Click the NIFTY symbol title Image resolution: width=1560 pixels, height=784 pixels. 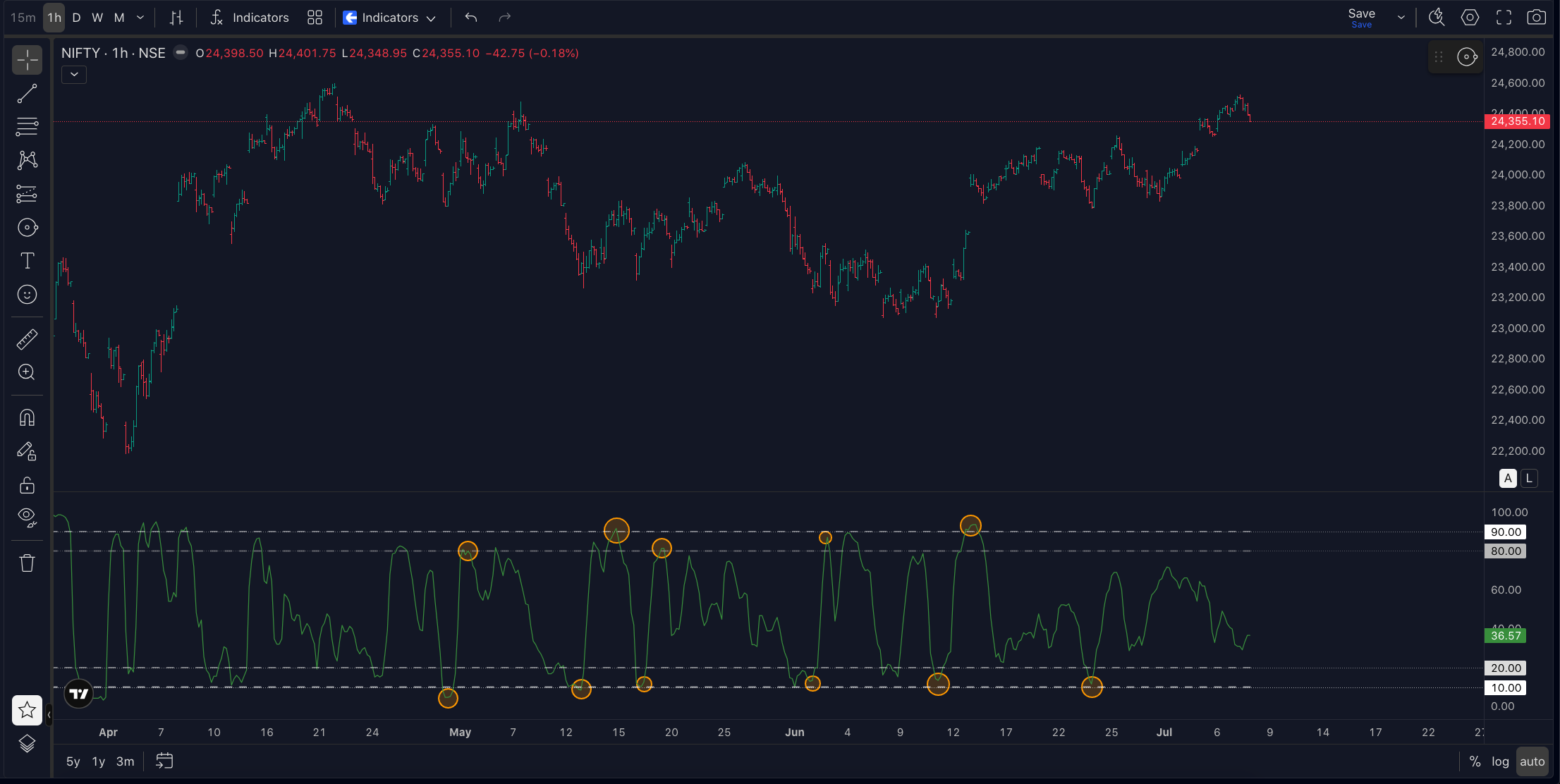[x=114, y=53]
